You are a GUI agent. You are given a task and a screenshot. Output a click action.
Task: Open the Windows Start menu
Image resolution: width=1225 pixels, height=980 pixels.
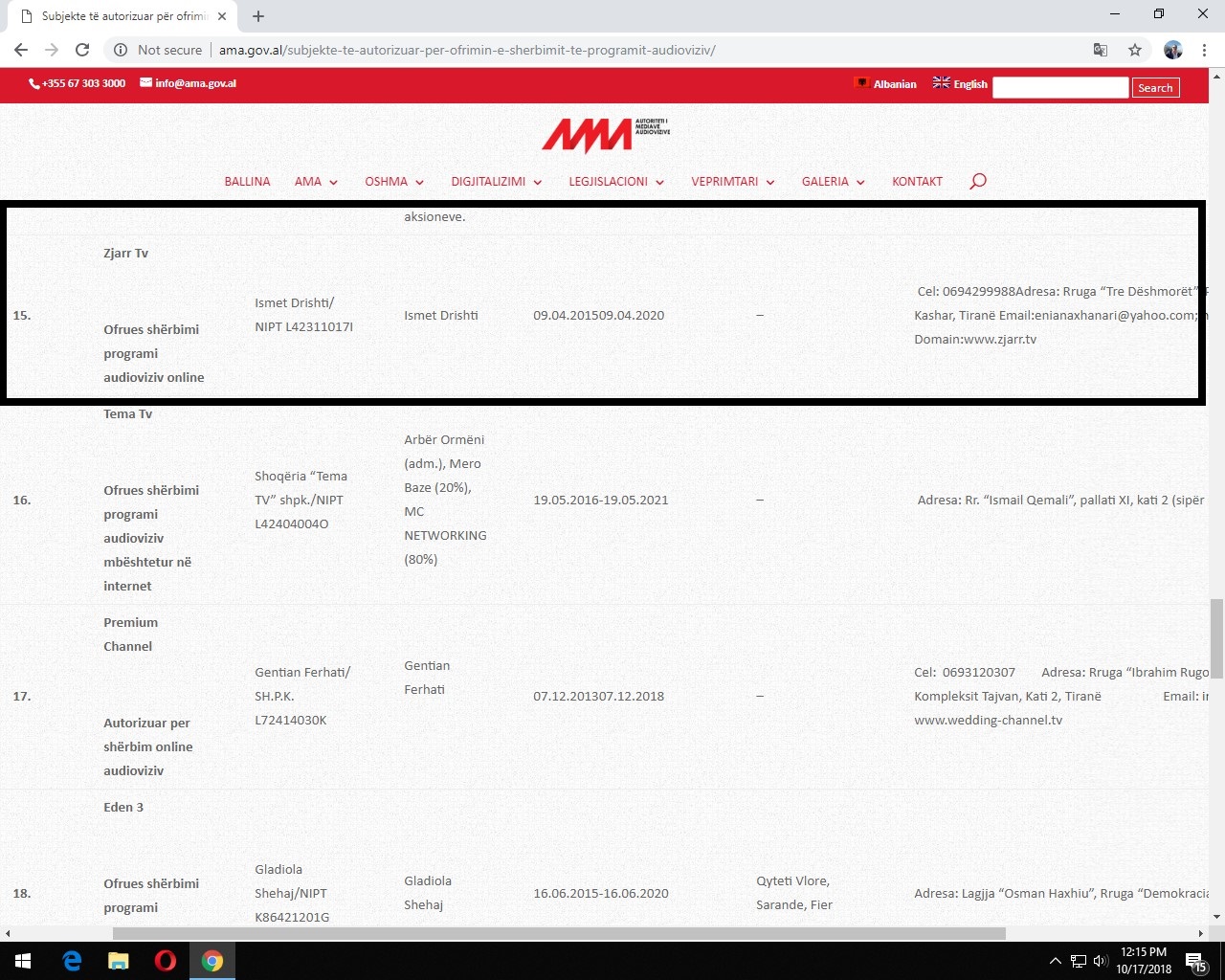(23, 961)
